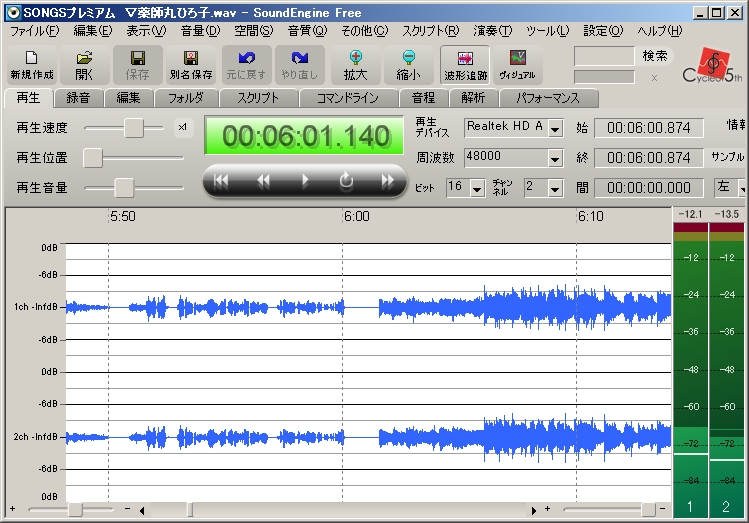Switch to the 音程 tab
The image size is (749, 523).
423,98
